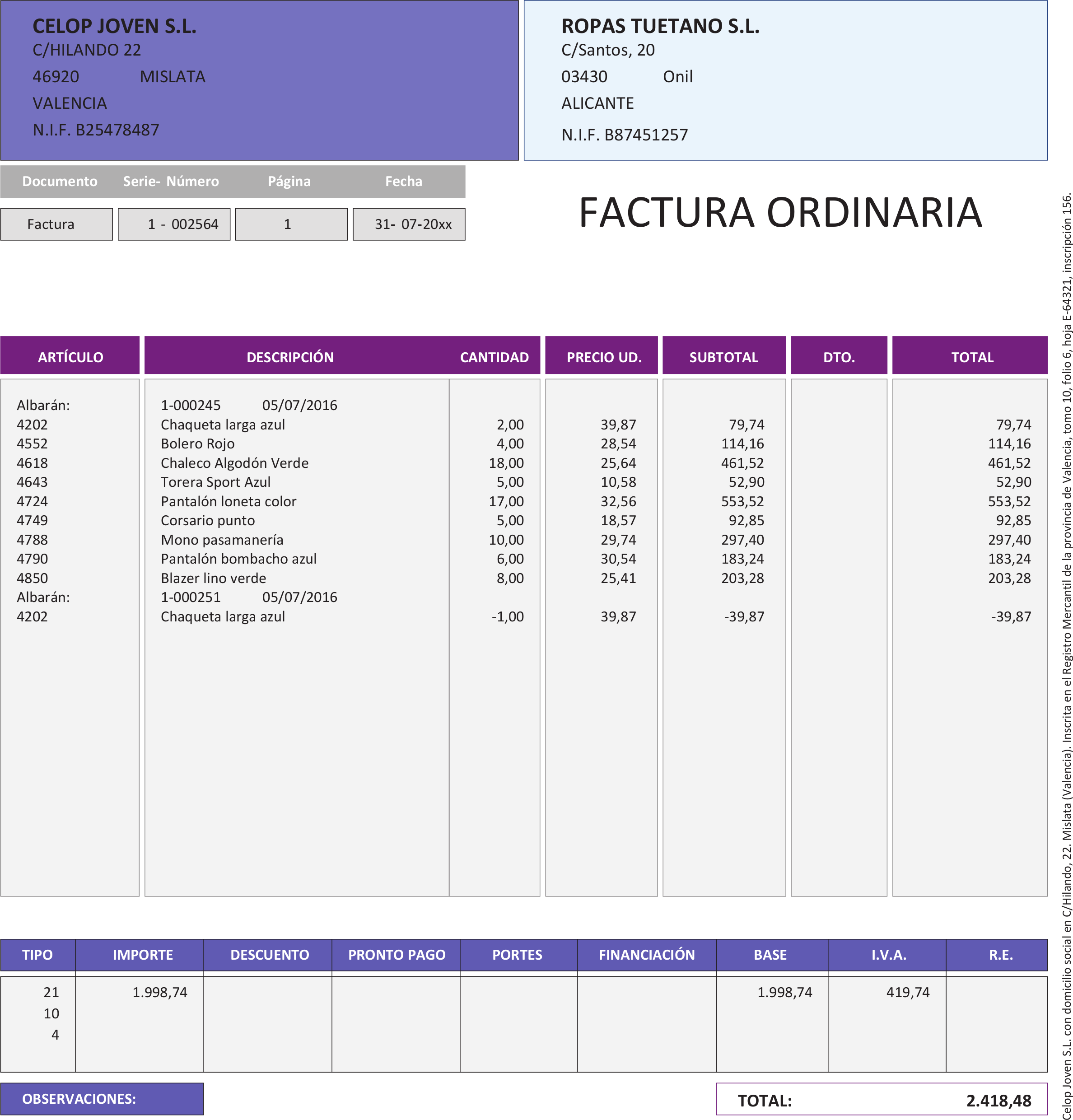
Task: Click the ARTÍCULO column header
Action: point(70,357)
